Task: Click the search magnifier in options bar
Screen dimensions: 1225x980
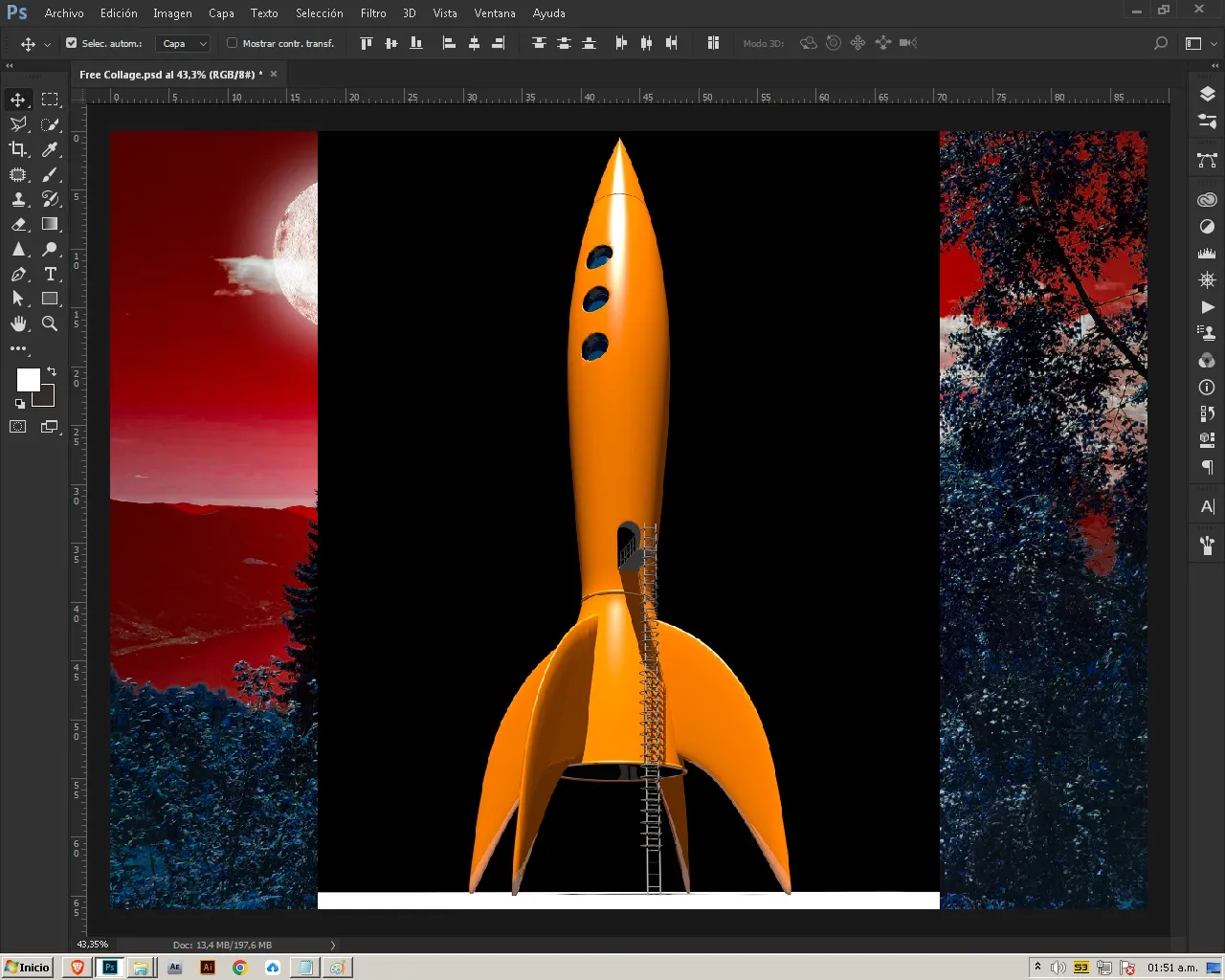Action: (1160, 43)
